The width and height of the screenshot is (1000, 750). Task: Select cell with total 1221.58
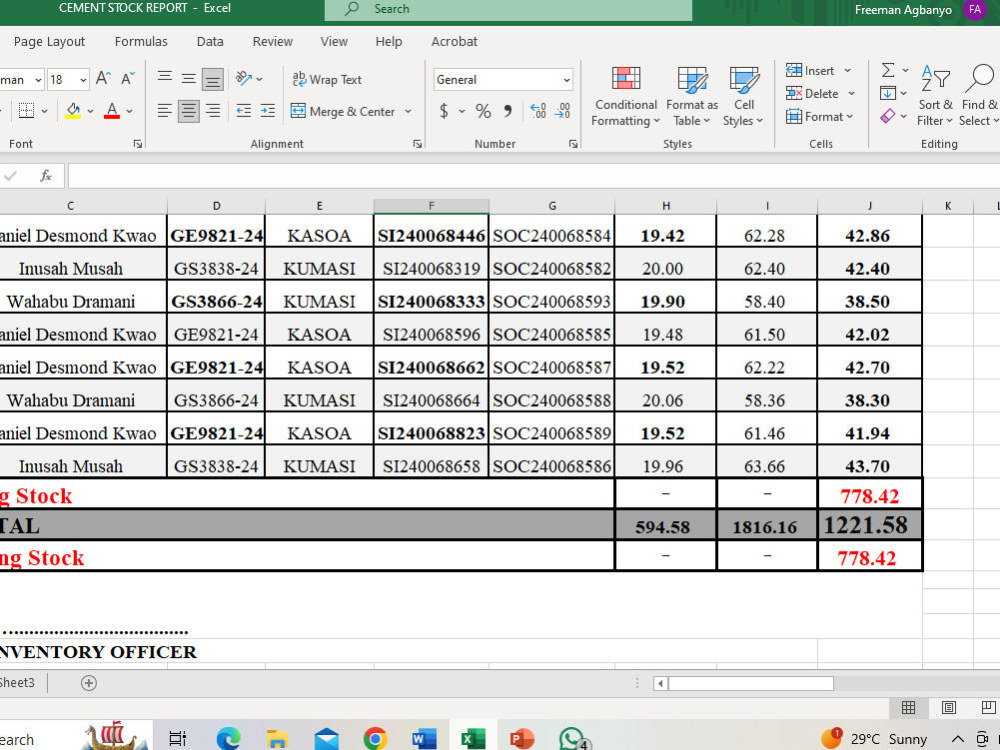(x=869, y=525)
